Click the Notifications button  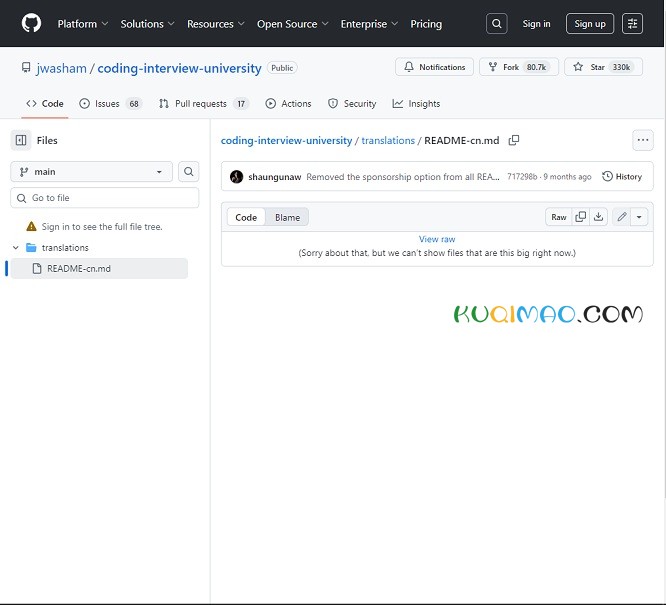pyautogui.click(x=434, y=67)
